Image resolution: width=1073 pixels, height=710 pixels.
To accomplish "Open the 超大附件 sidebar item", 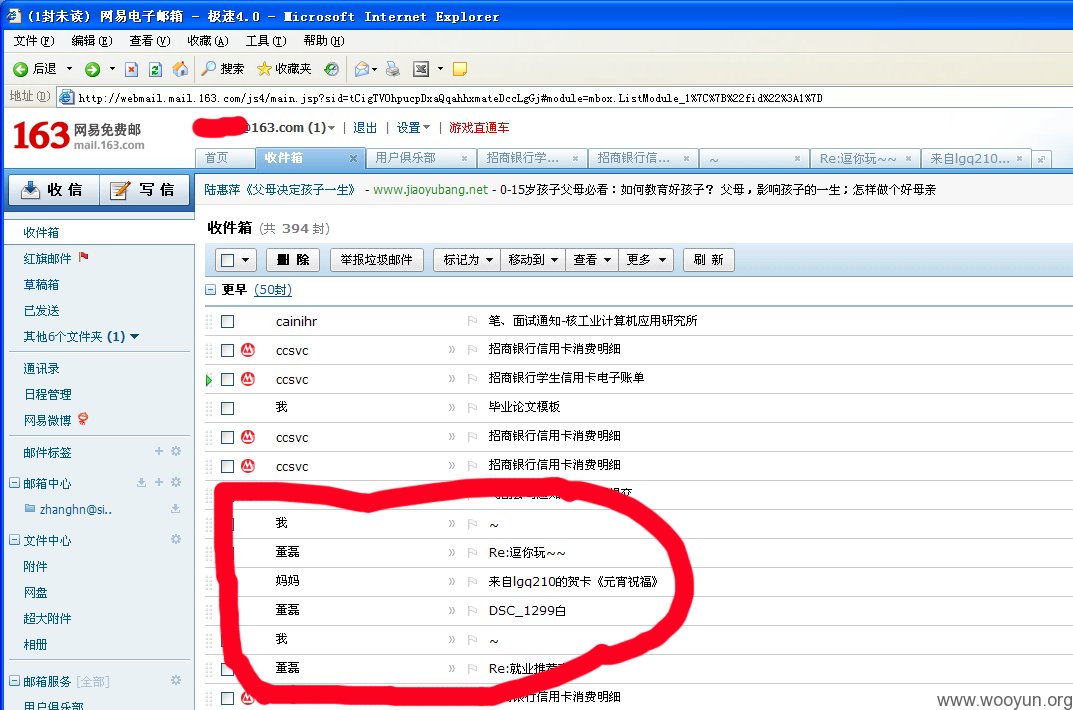I will pos(47,618).
